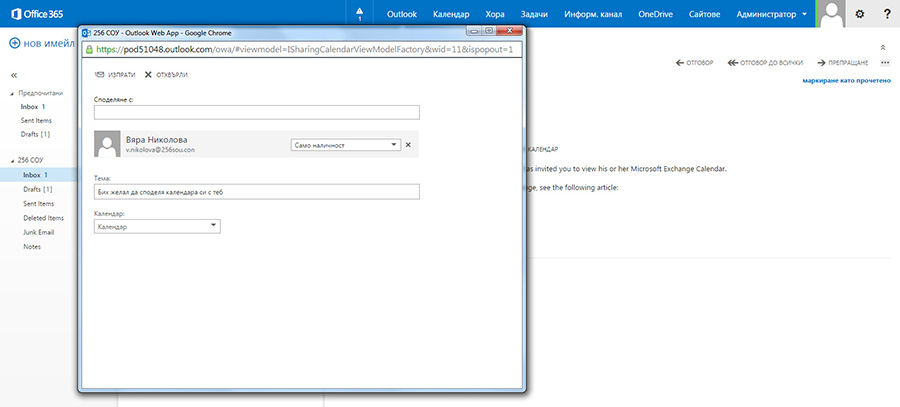This screenshot has height=407, width=900.
Task: Open Хора in the top navigation
Action: (x=495, y=14)
